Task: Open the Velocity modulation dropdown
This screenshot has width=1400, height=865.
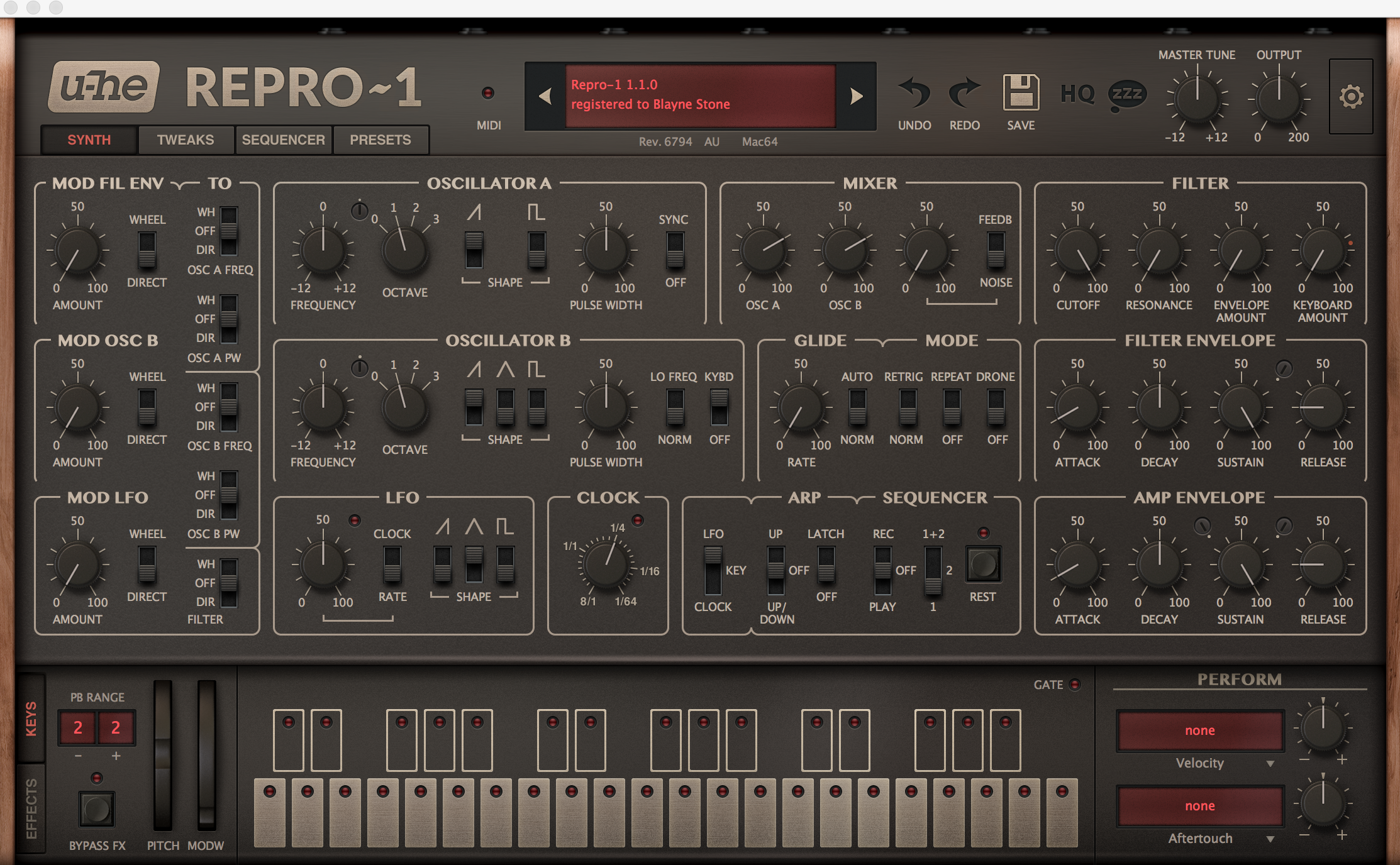Action: click(1200, 763)
